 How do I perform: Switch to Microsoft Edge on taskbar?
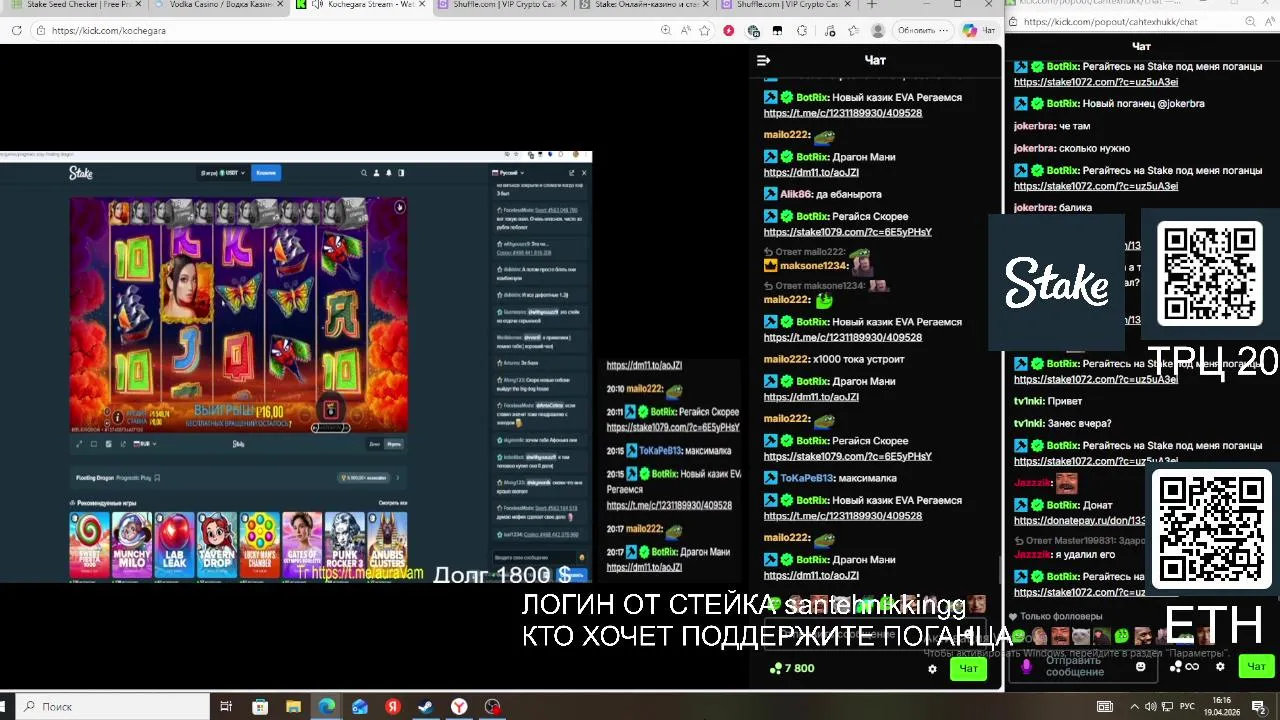[x=327, y=707]
